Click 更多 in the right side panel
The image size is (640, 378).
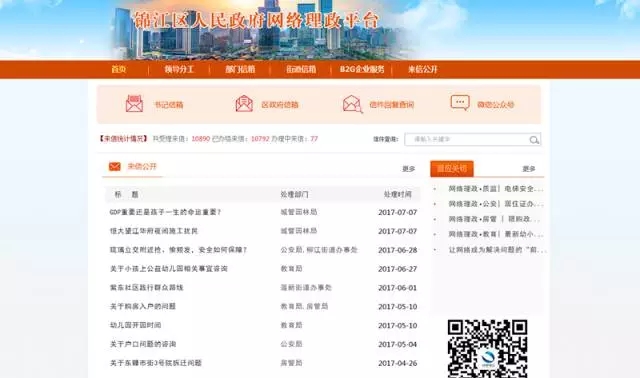529,169
